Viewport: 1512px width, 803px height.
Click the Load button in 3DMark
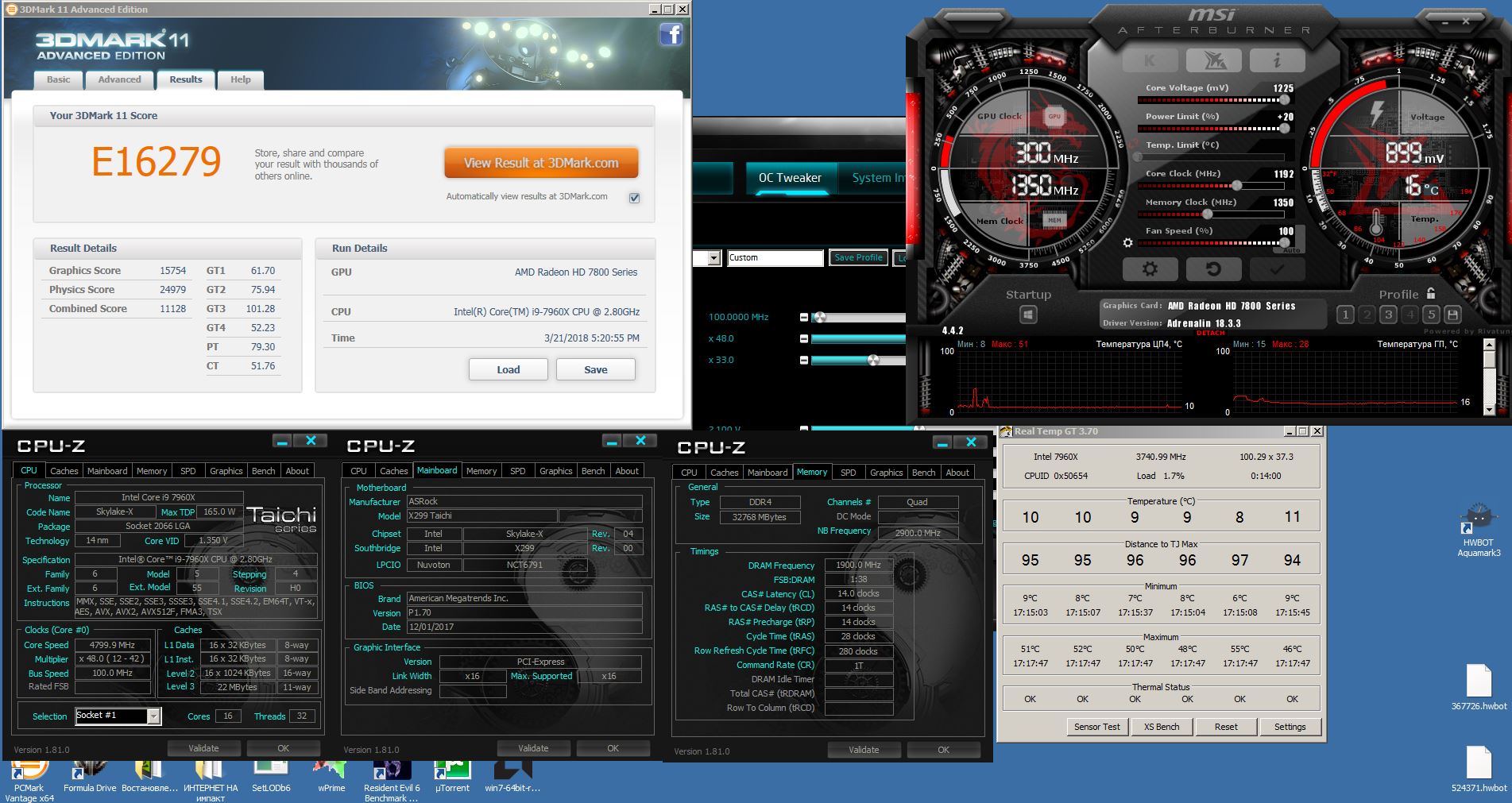(x=509, y=369)
